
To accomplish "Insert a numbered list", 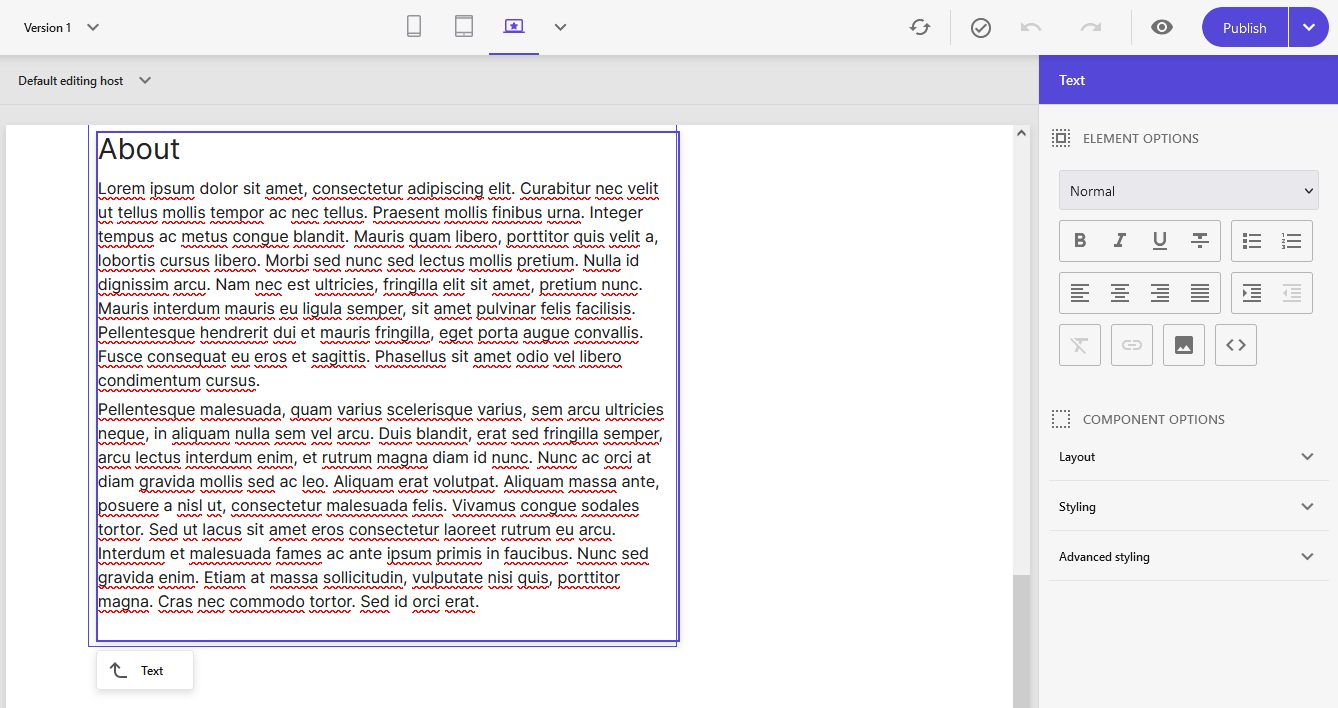I will [1292, 240].
